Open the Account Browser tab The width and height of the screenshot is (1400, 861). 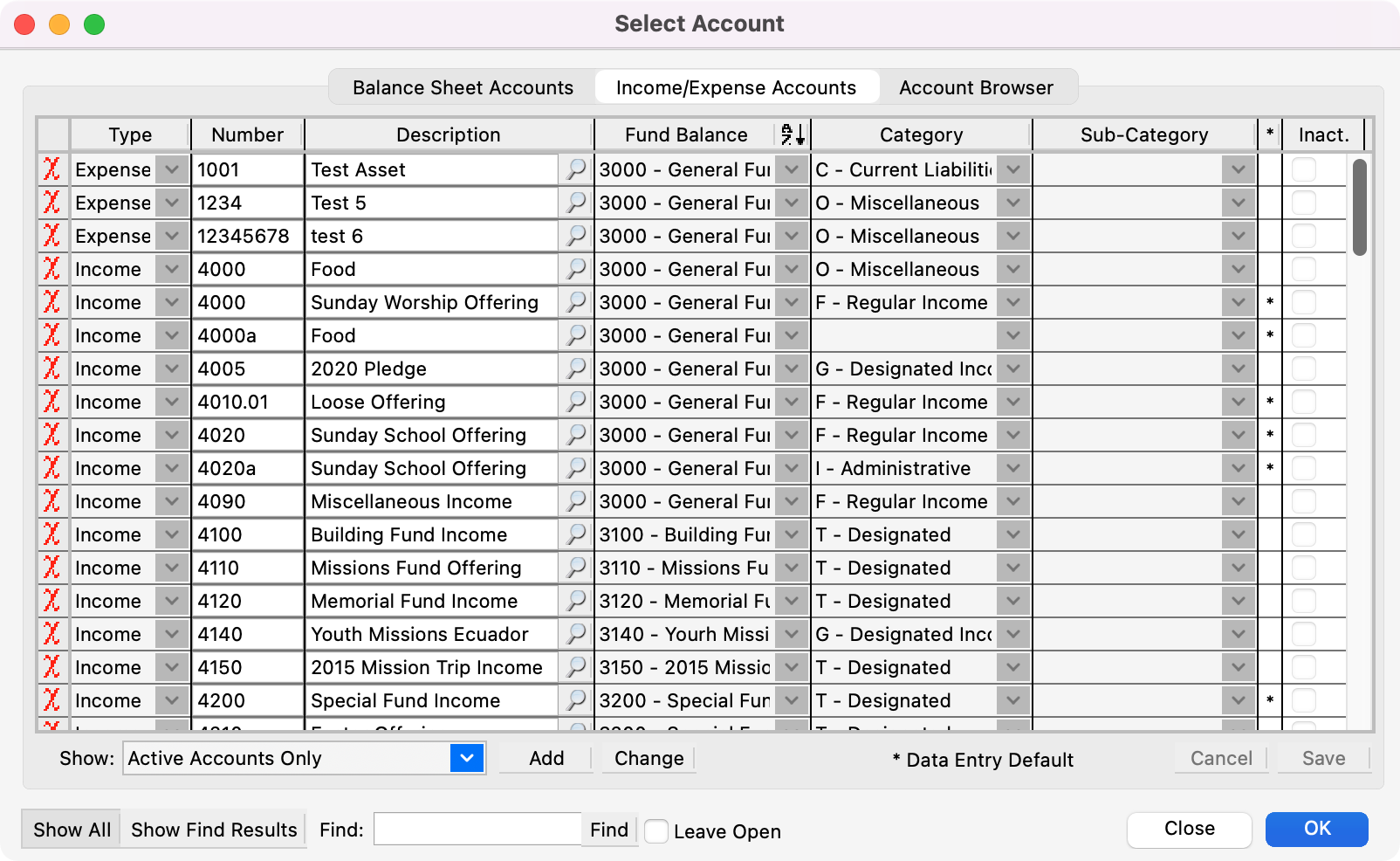point(976,87)
